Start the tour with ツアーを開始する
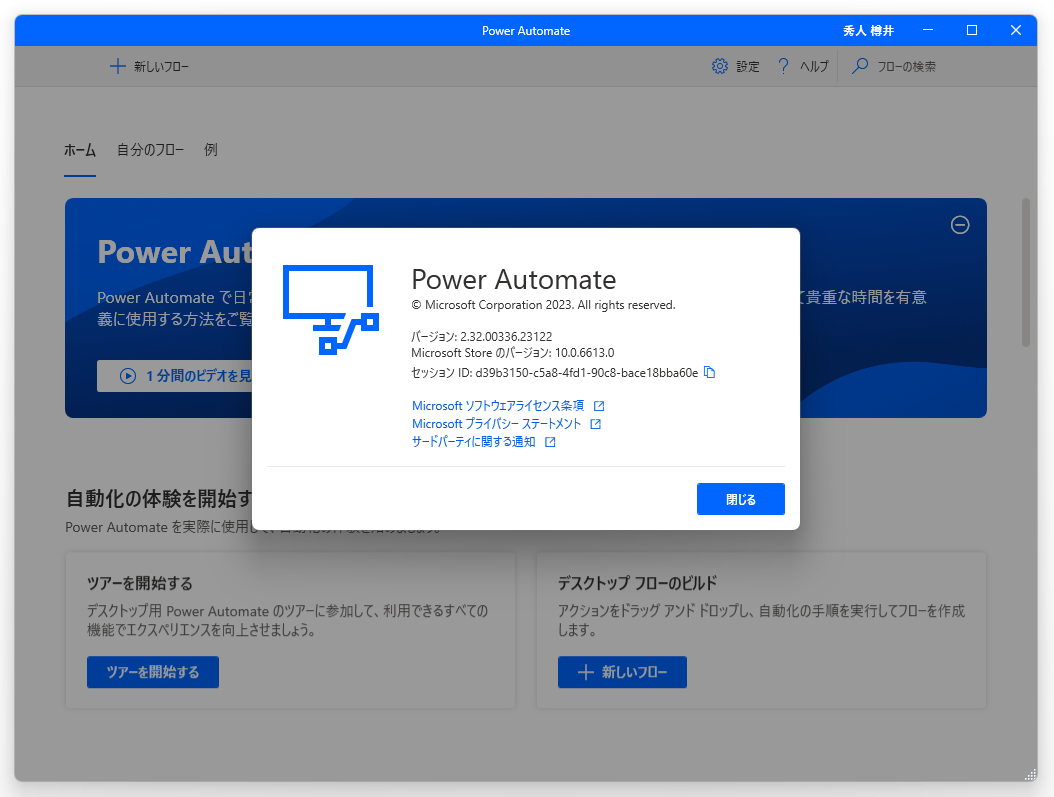The image size is (1054, 797). [x=152, y=671]
